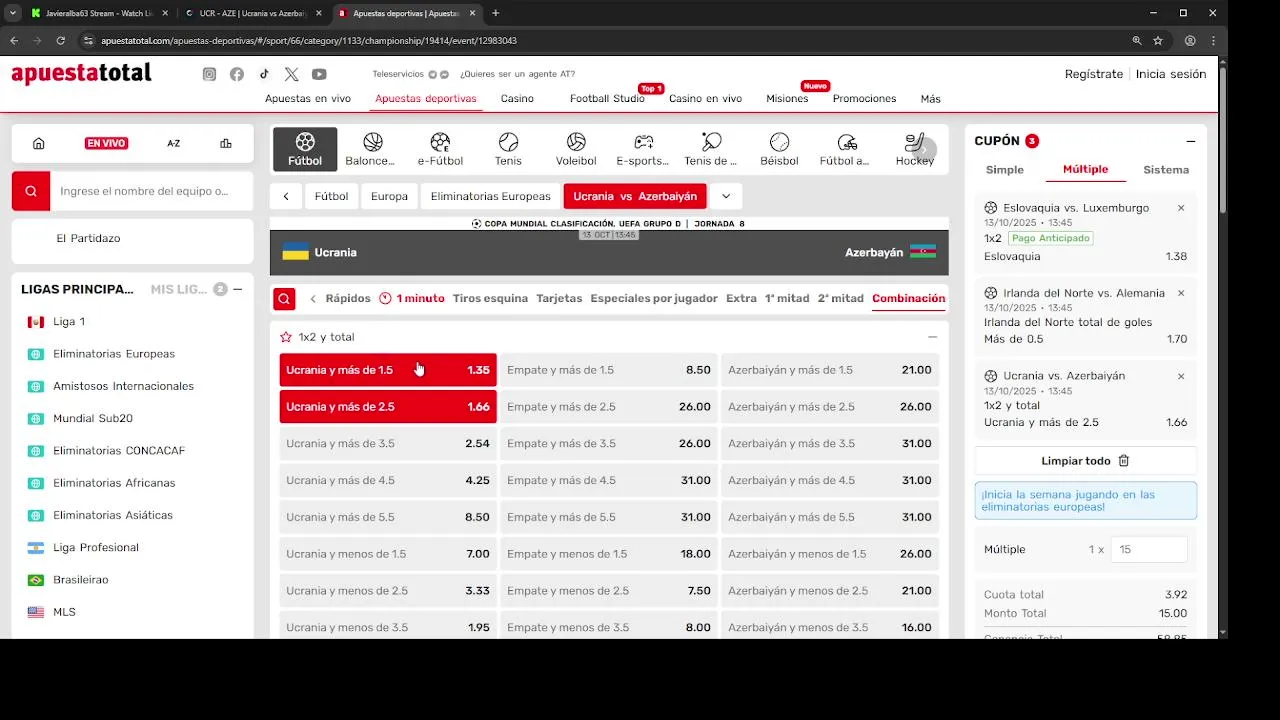Click the trash icon in Limpiar todo
1280x720 pixels.
coord(1124,461)
